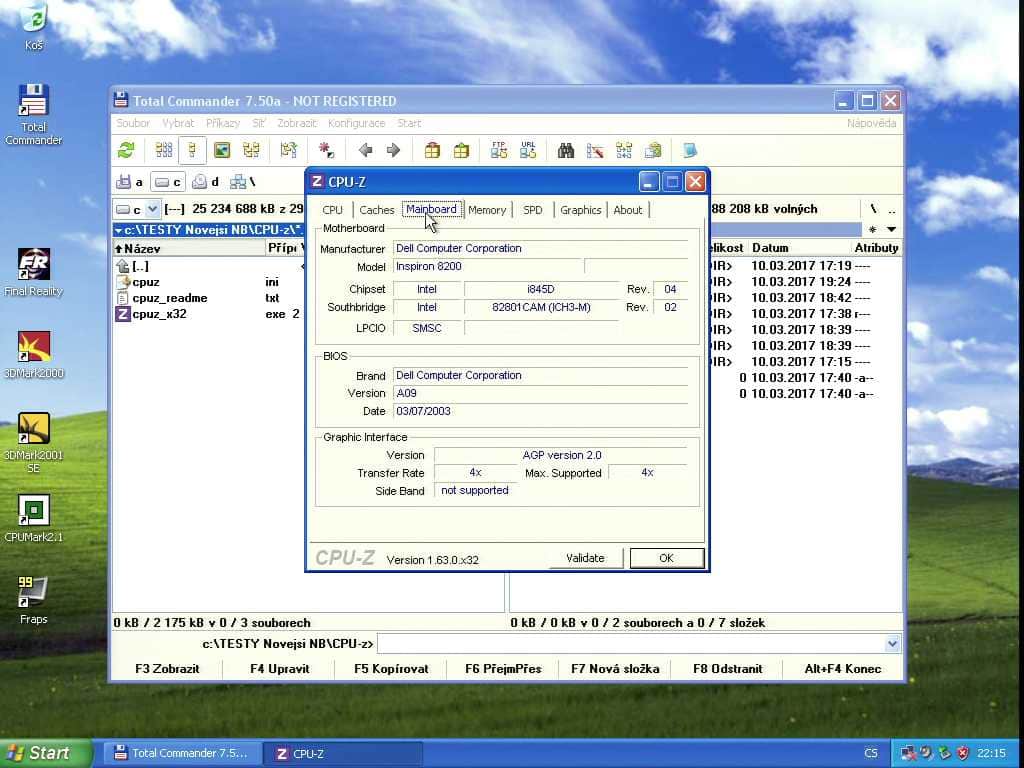Click the parent directory [..] row
The width and height of the screenshot is (1024, 768).
(209, 266)
